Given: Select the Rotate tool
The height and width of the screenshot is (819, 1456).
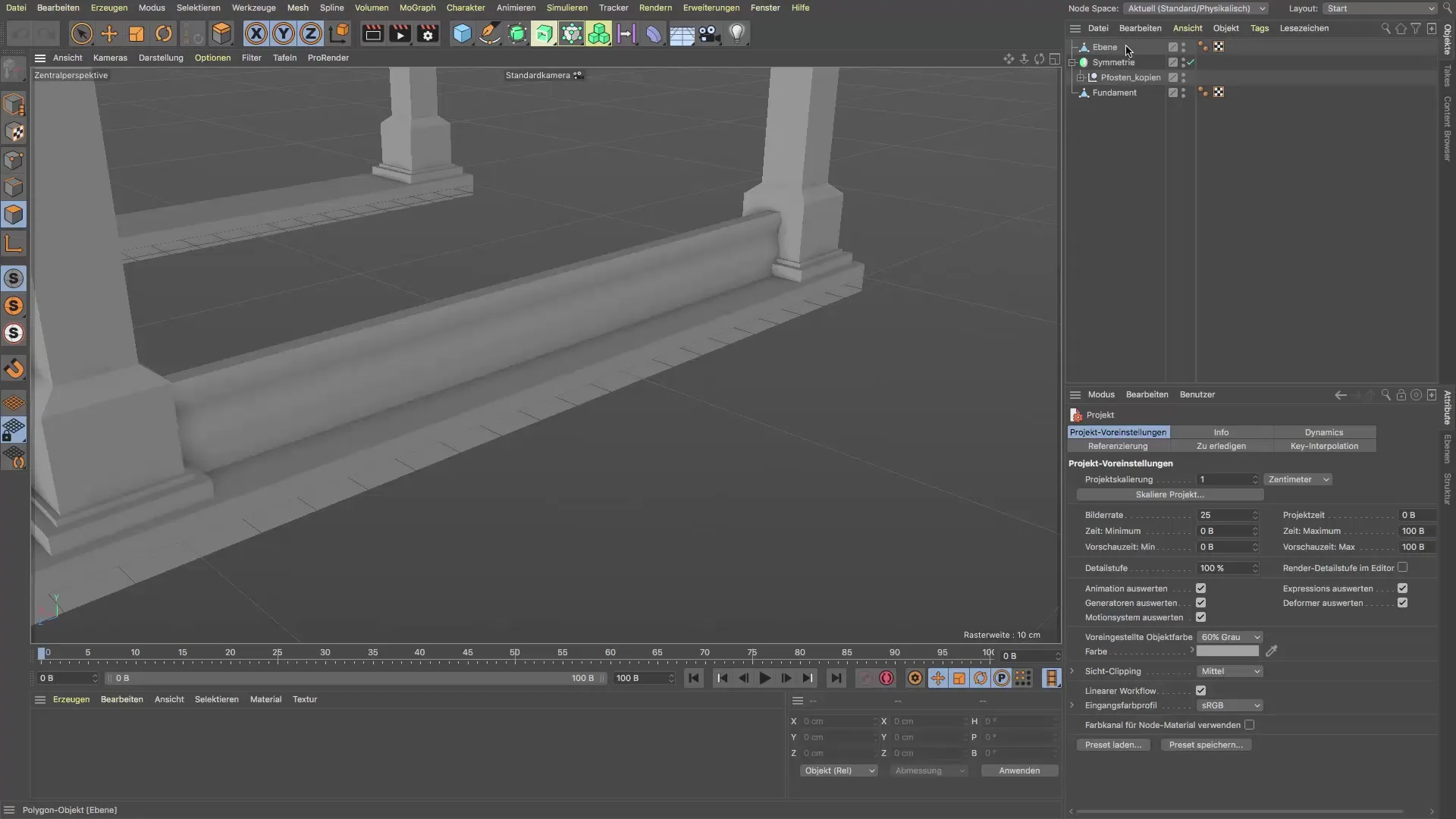Looking at the screenshot, I should [x=164, y=33].
